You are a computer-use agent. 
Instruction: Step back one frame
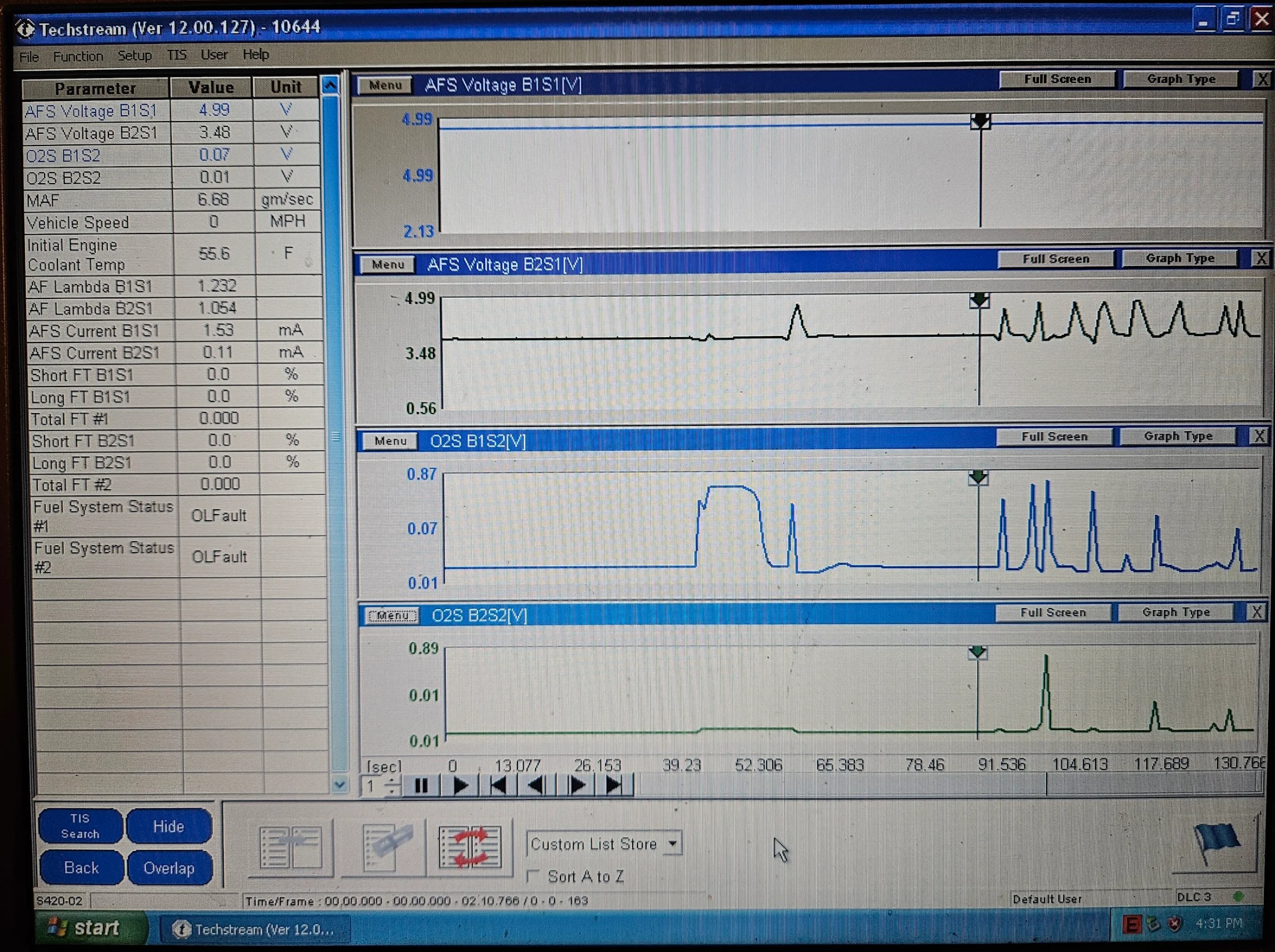[x=536, y=786]
